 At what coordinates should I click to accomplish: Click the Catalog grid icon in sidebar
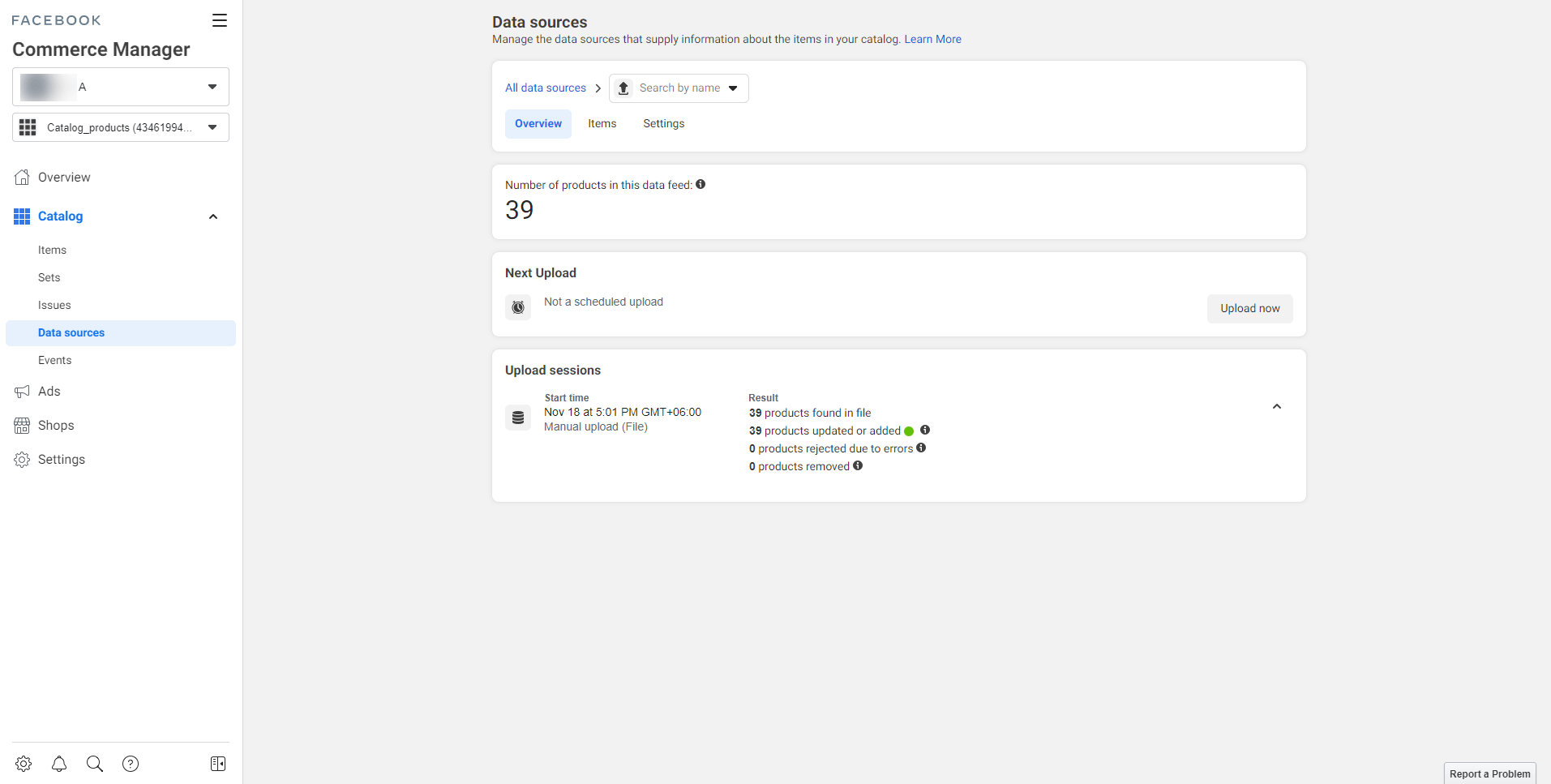[x=22, y=216]
